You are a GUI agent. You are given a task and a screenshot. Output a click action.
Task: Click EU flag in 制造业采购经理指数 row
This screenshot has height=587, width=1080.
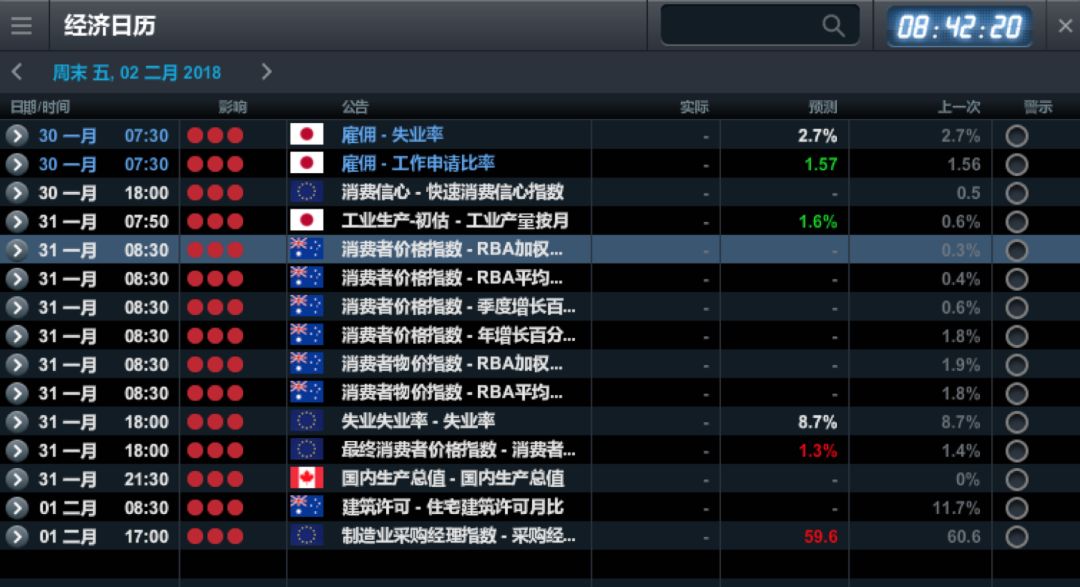pyautogui.click(x=307, y=535)
